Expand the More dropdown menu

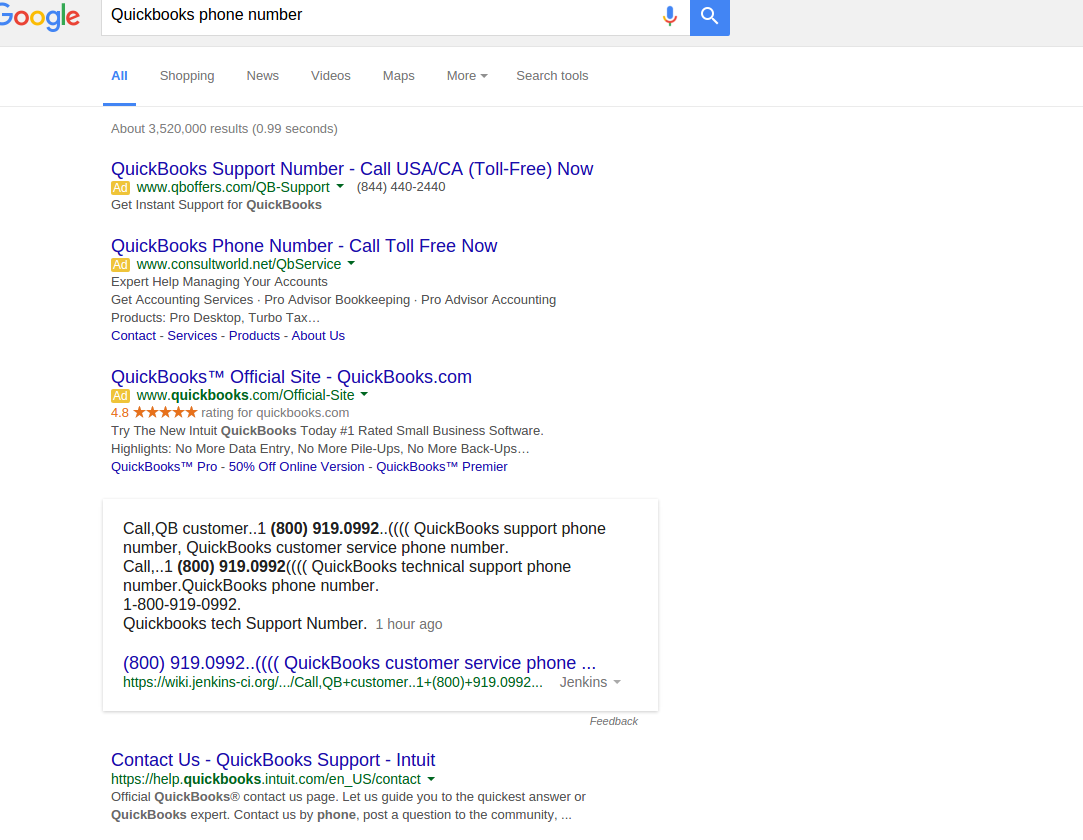coord(467,76)
